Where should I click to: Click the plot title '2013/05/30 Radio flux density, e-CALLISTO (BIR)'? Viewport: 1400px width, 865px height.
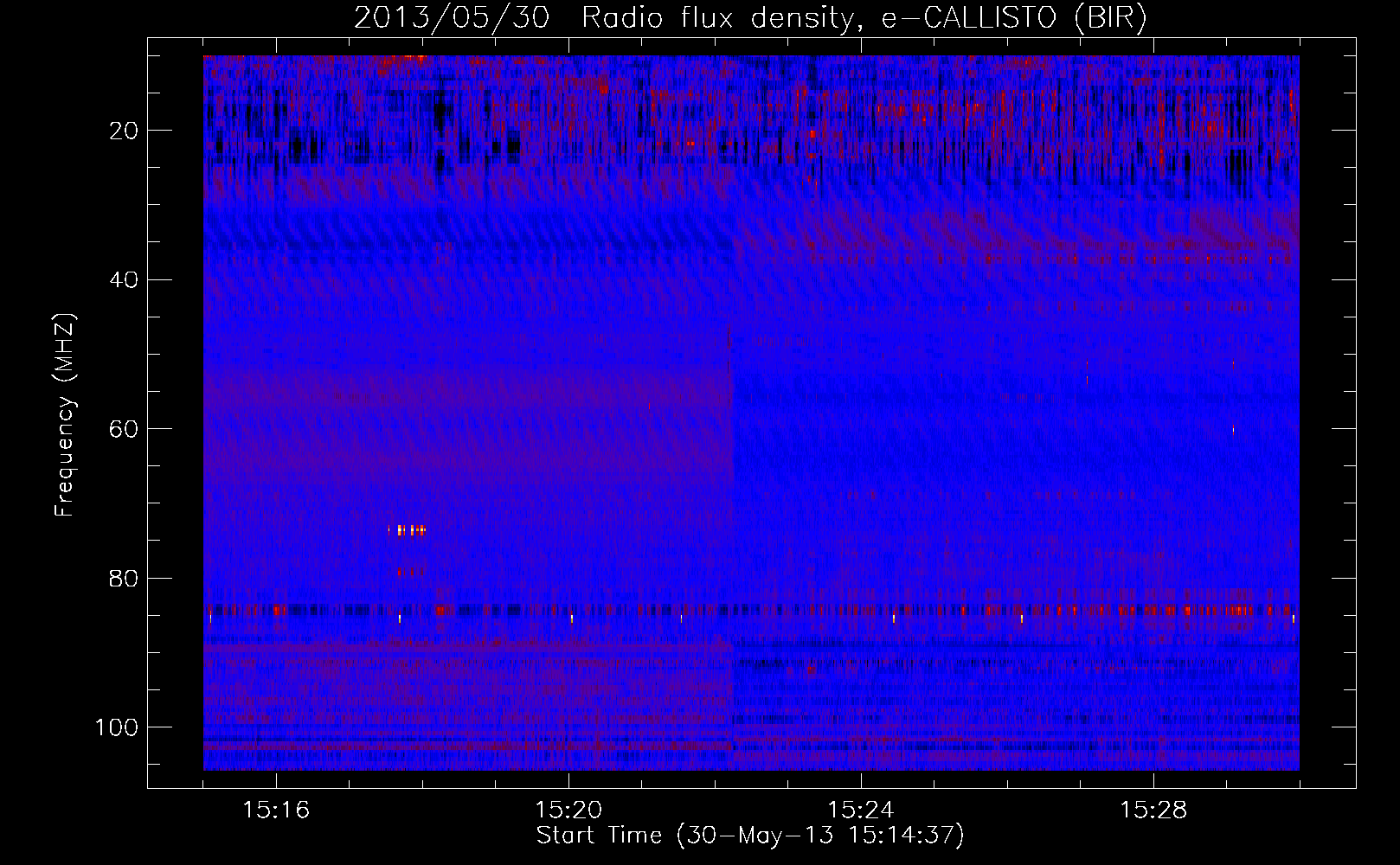(x=750, y=18)
